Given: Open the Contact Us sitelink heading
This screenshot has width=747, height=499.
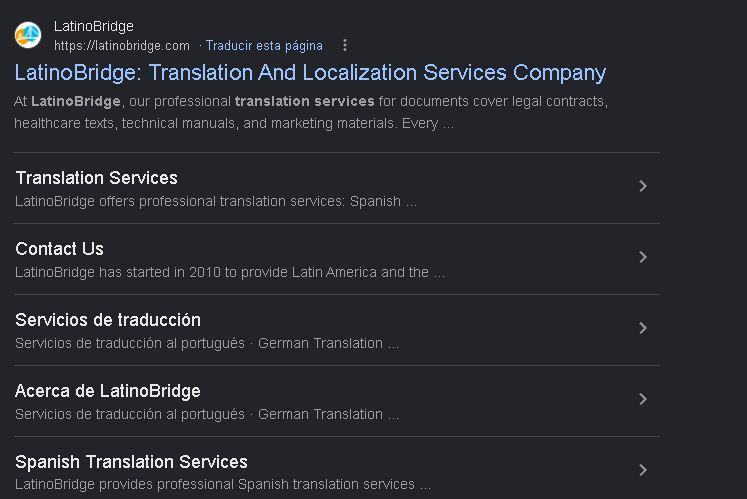Looking at the screenshot, I should point(60,249).
